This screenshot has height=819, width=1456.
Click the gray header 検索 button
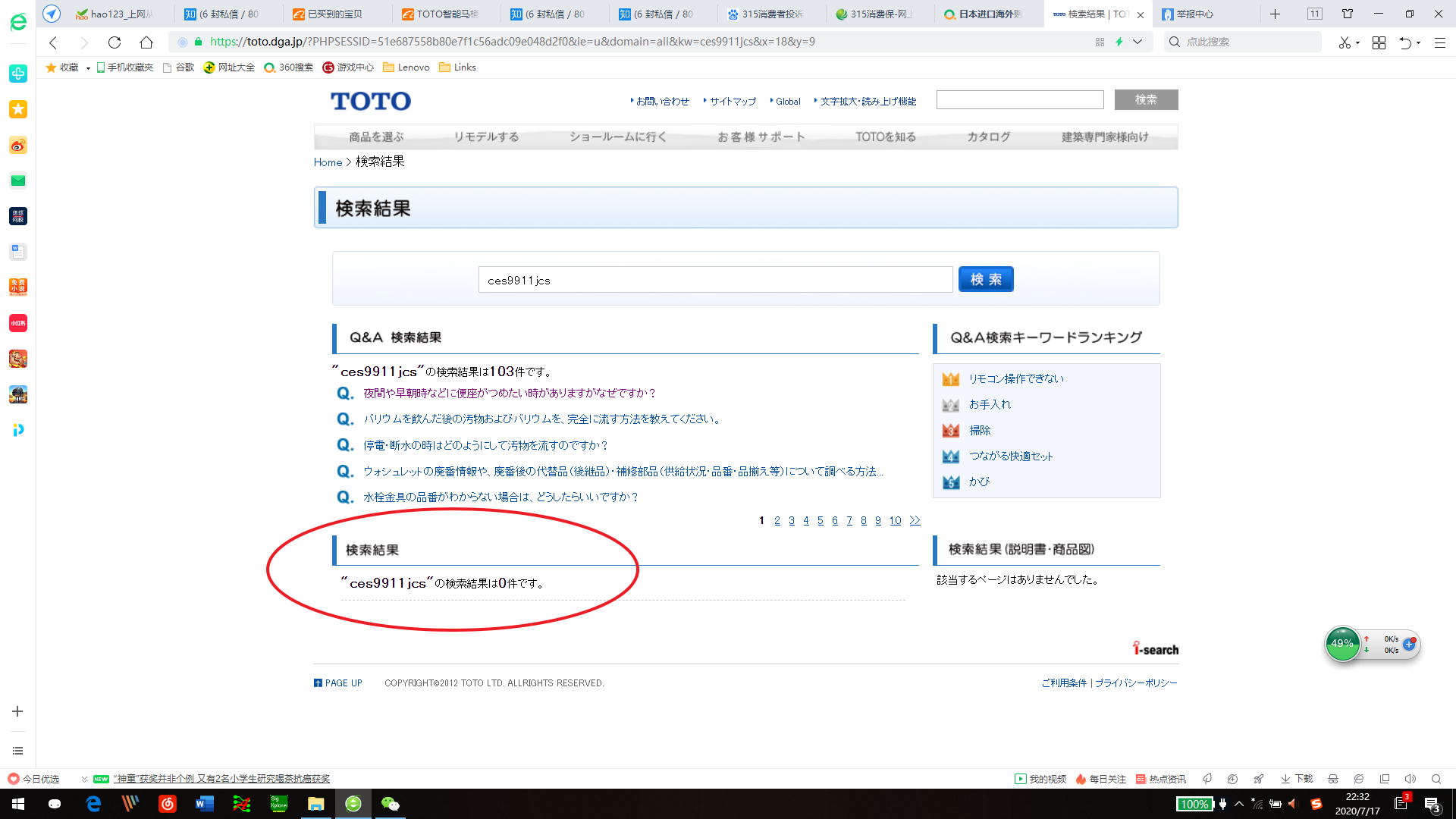click(1146, 100)
